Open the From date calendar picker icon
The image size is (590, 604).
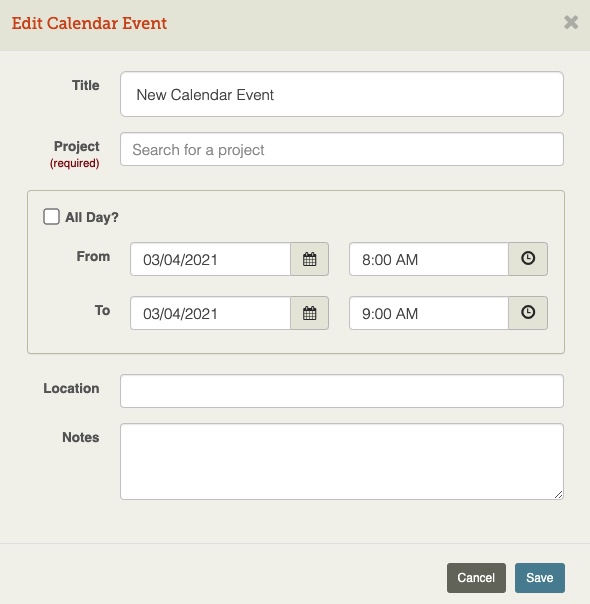309,259
